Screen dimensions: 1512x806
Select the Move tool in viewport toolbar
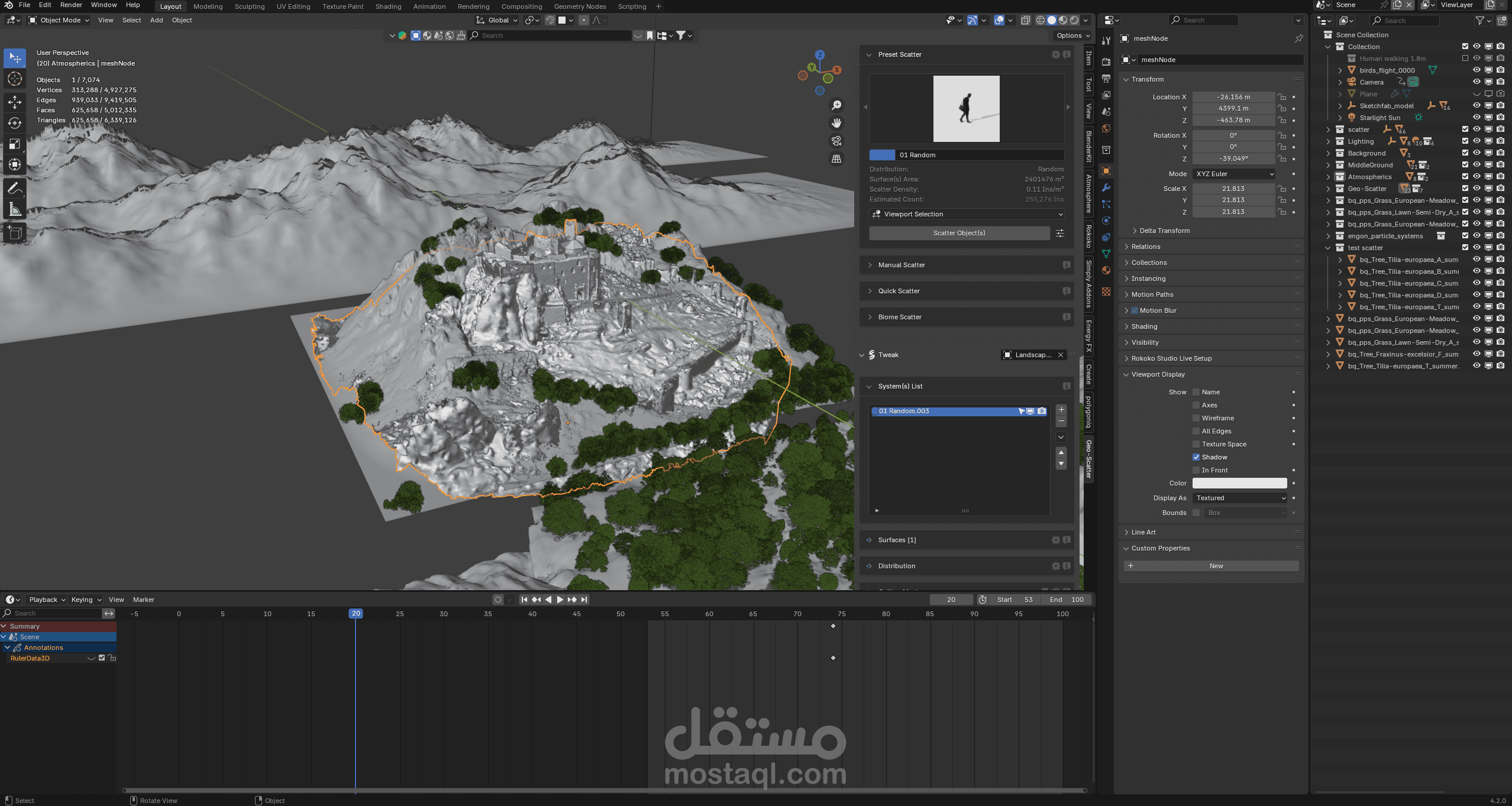coord(15,102)
